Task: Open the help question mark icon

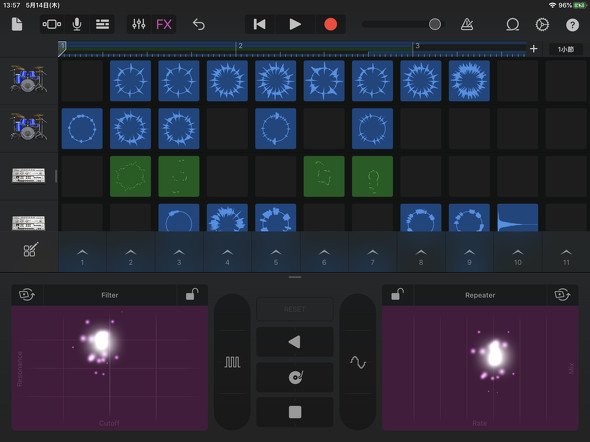Action: coord(572,25)
